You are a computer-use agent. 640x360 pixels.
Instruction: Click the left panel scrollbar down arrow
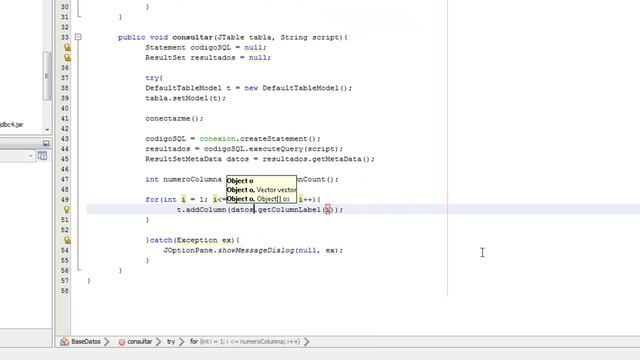[47, 130]
